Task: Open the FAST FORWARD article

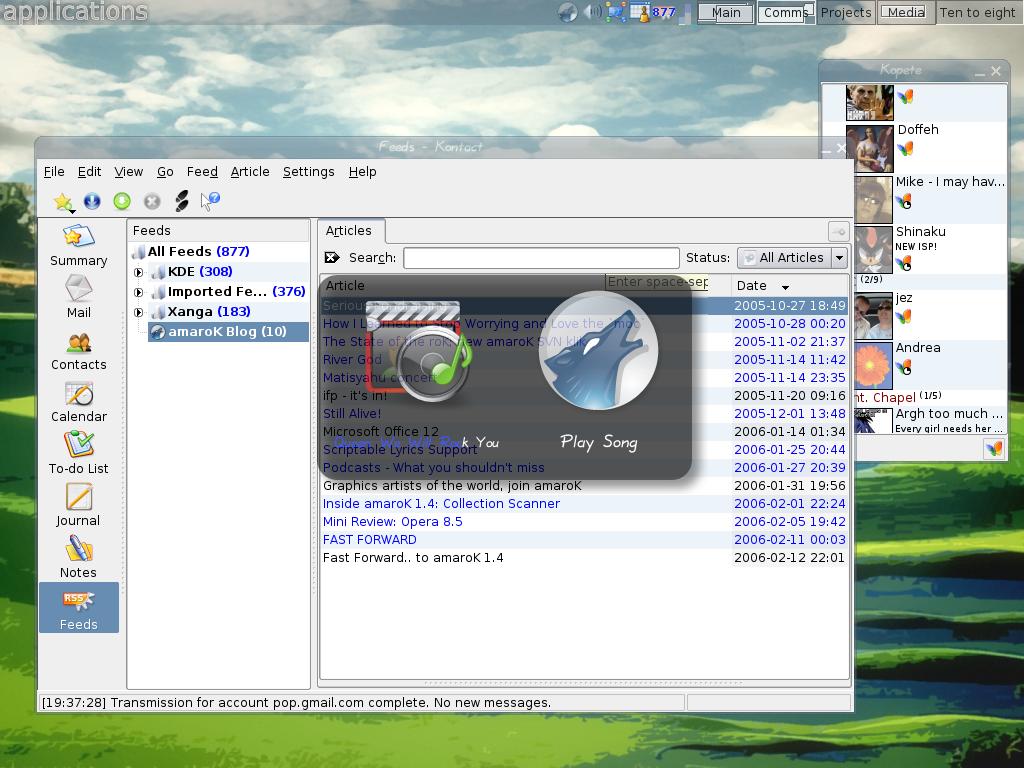Action: pyautogui.click(x=370, y=539)
